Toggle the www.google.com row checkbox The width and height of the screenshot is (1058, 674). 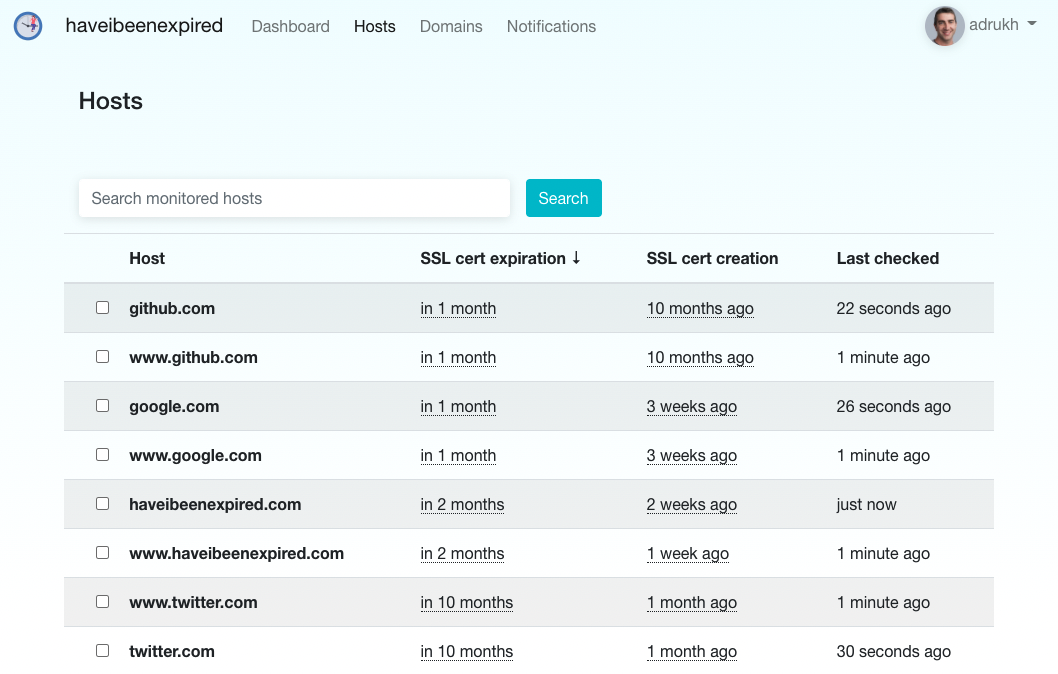click(x=103, y=455)
